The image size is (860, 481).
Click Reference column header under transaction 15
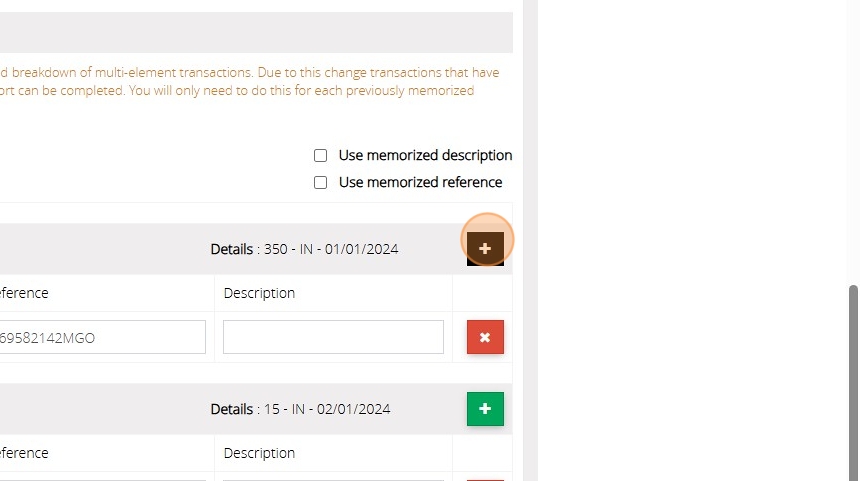pyautogui.click(x=24, y=453)
